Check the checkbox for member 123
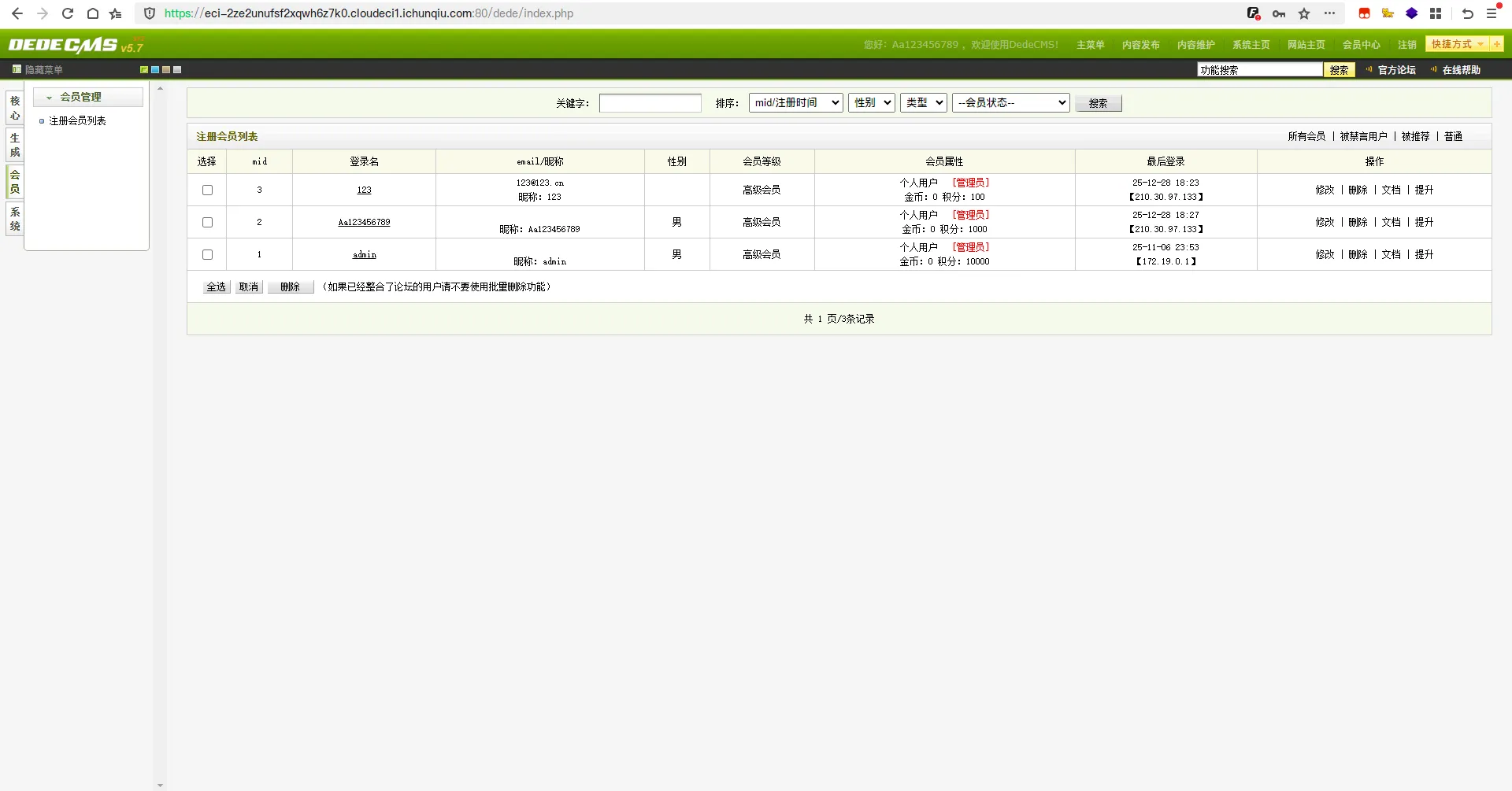 (208, 190)
